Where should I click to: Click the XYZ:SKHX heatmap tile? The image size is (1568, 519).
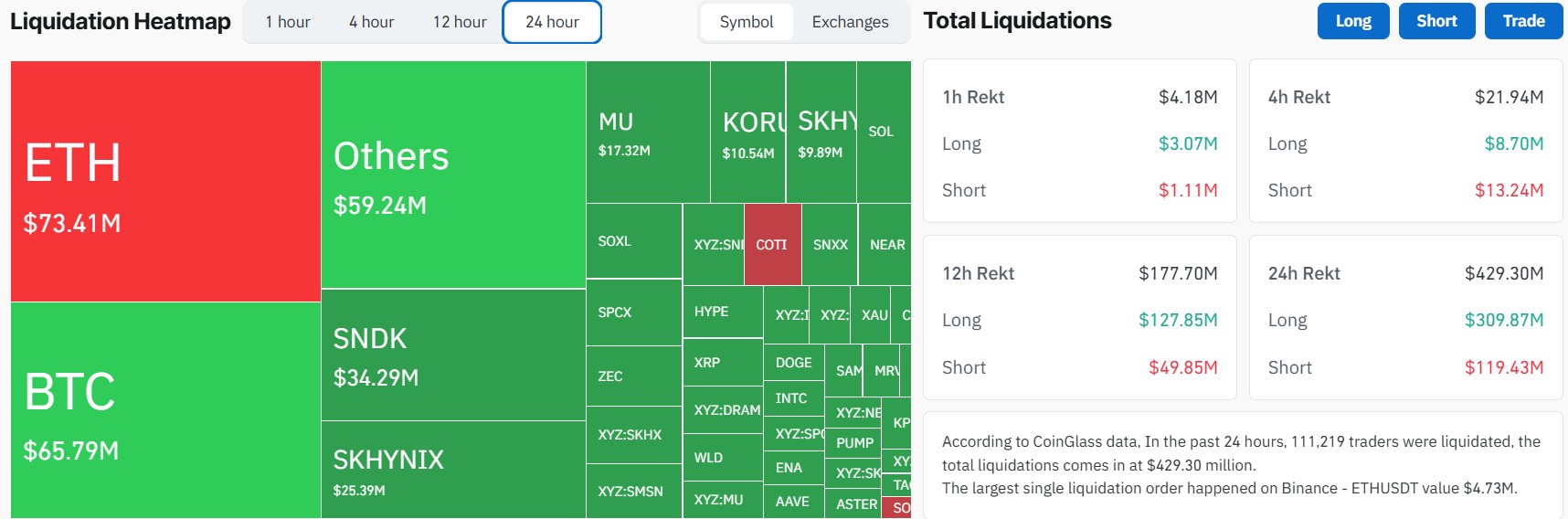coord(634,435)
